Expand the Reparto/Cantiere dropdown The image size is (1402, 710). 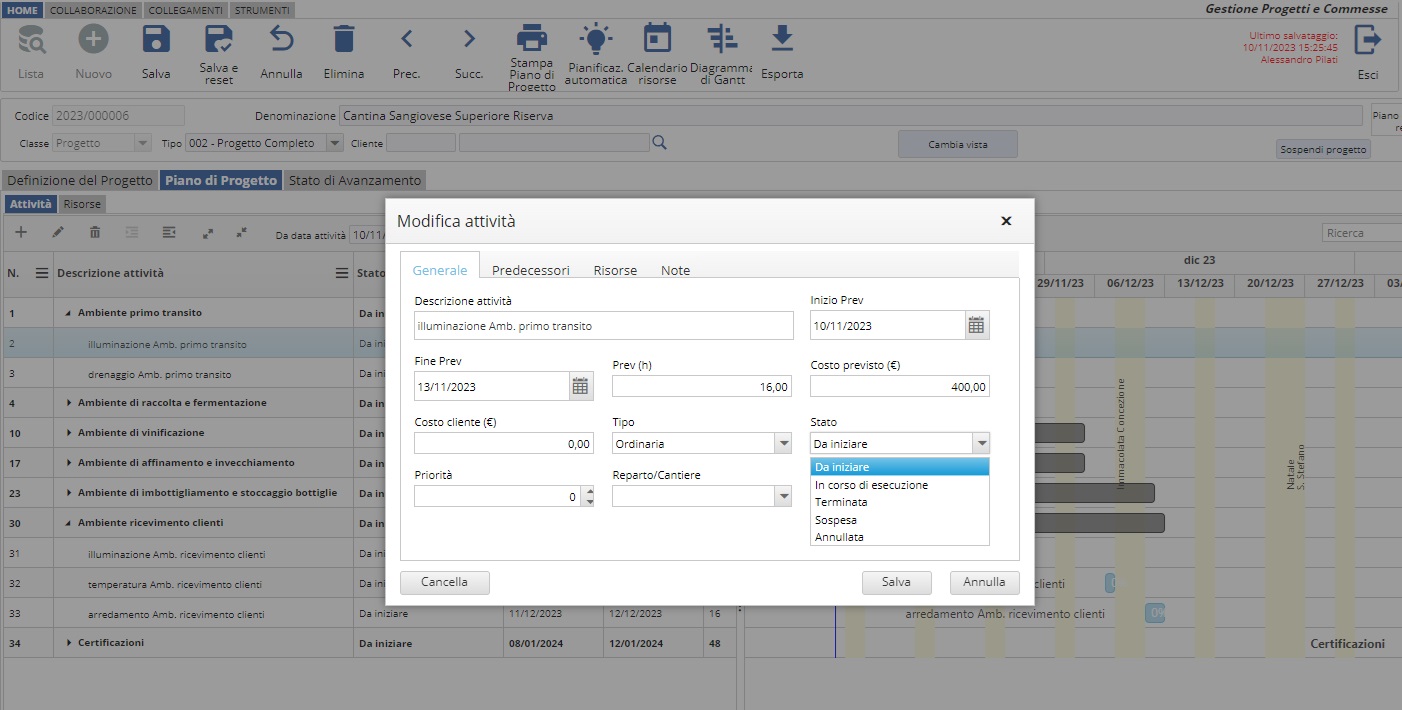point(783,496)
